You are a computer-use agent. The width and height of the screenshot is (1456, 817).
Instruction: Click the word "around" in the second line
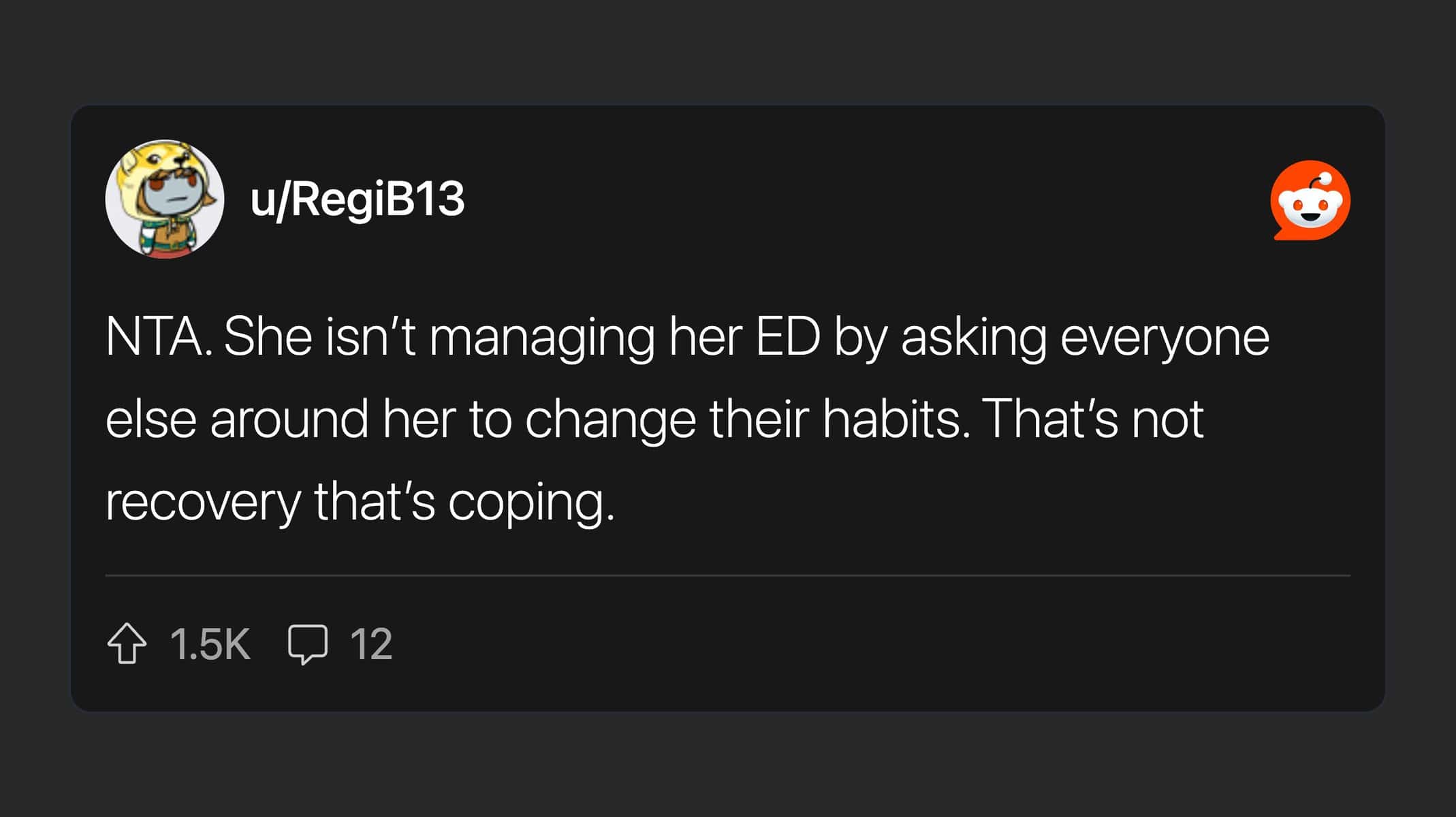tap(289, 419)
